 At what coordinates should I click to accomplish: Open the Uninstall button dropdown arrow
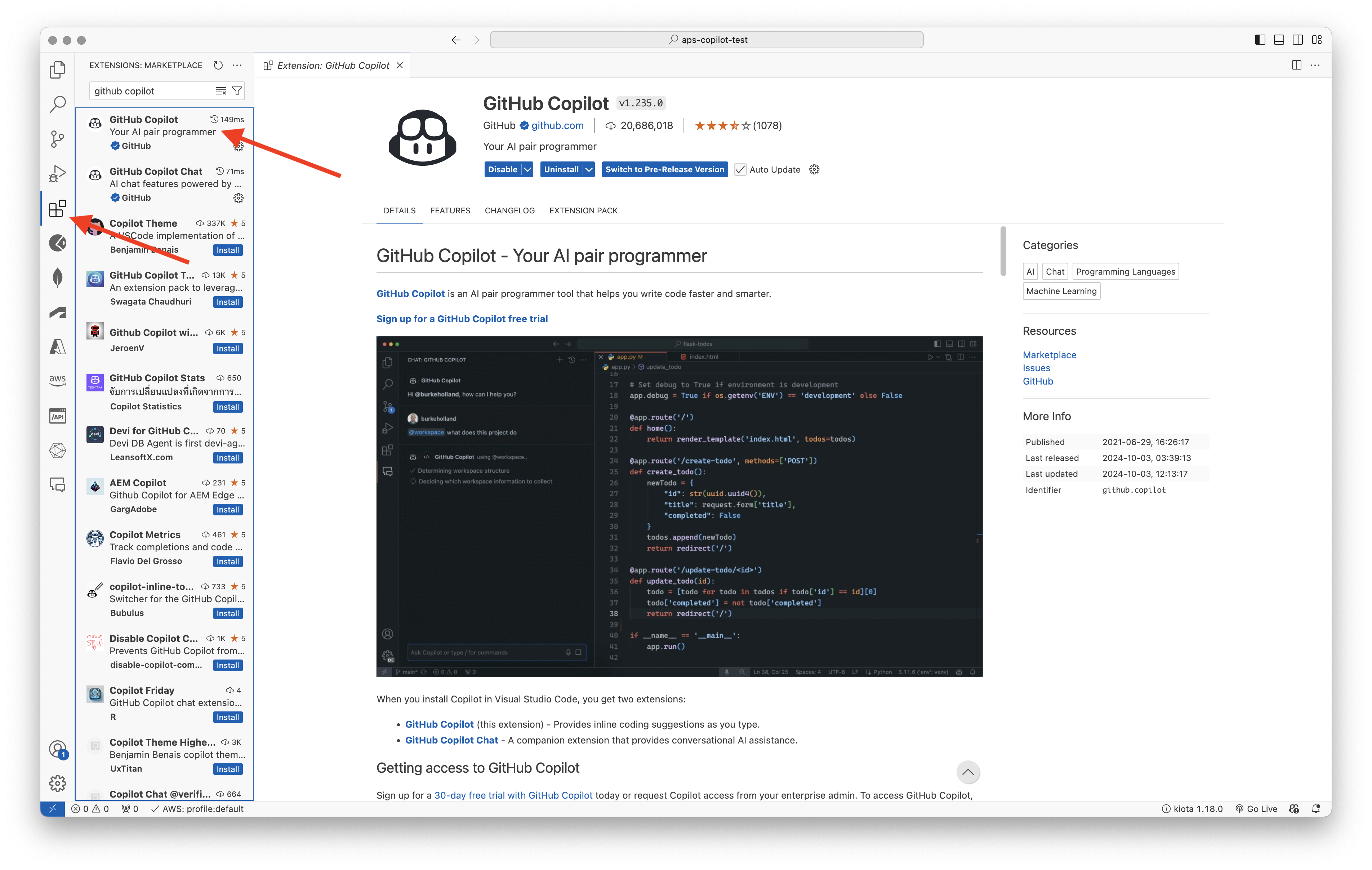pos(589,169)
